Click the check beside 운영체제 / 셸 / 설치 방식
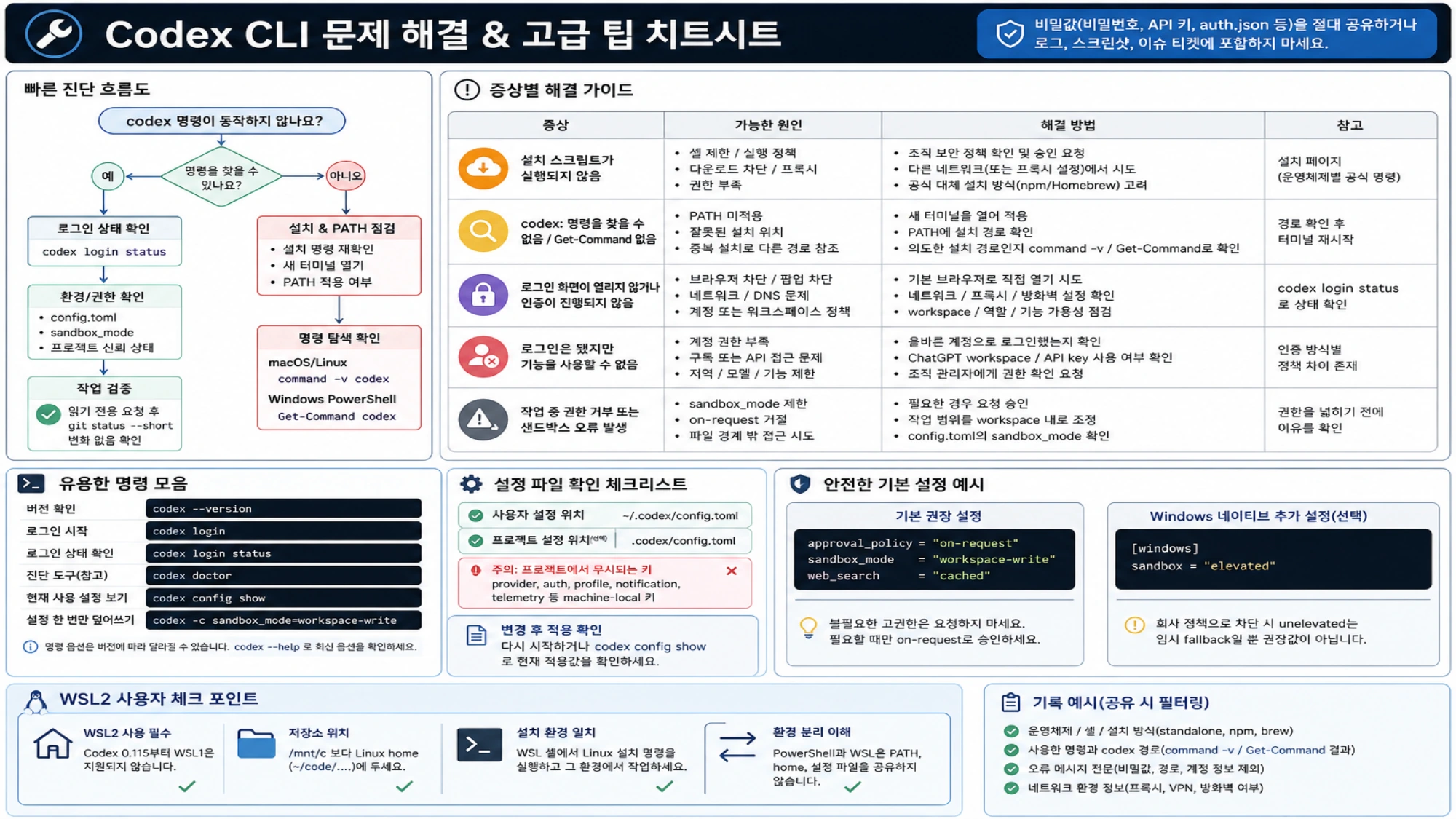This screenshot has height=819, width=1456. 1011,731
